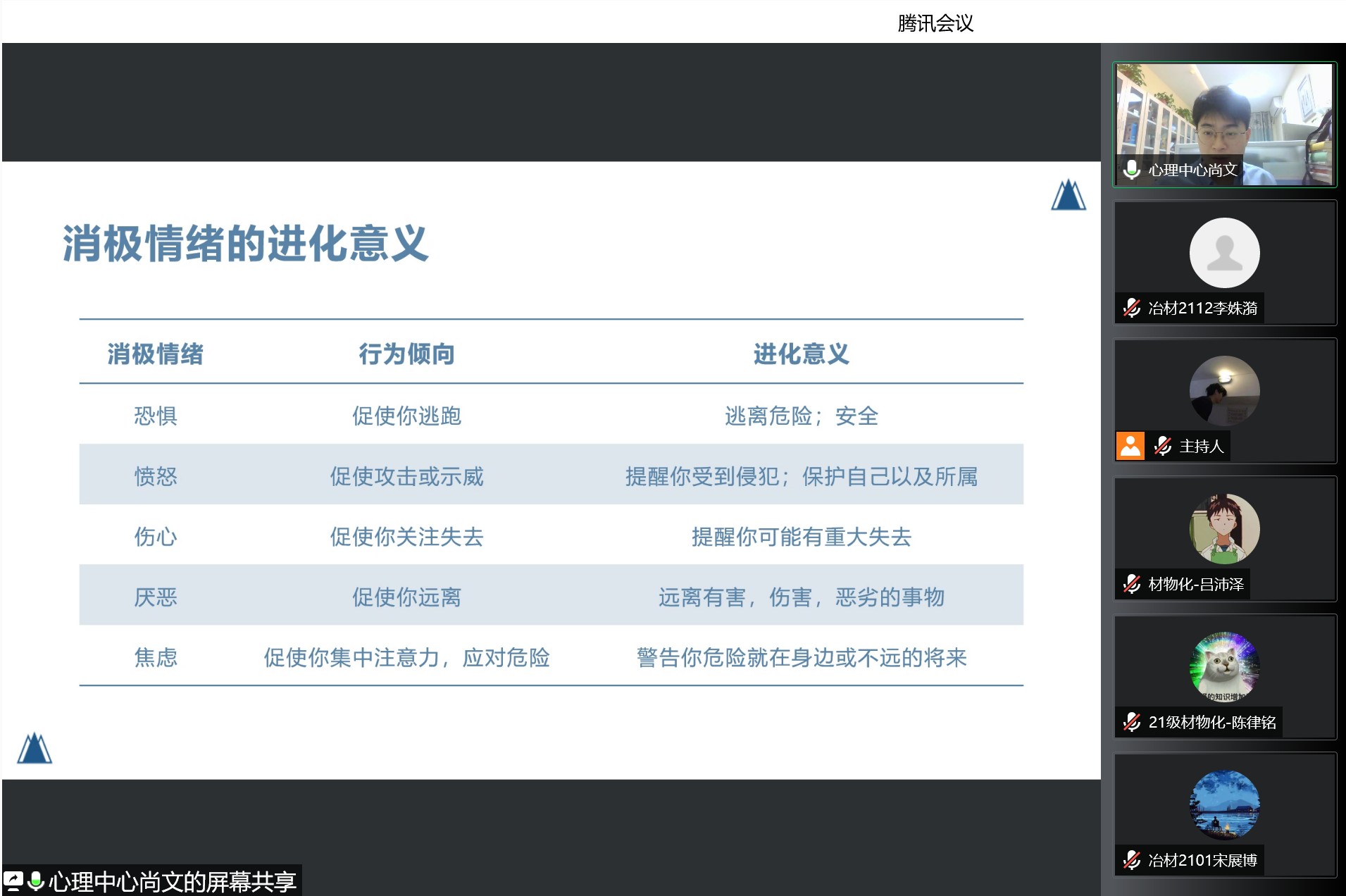Click the 腾讯会议 window title
1346x896 pixels.
(x=935, y=23)
